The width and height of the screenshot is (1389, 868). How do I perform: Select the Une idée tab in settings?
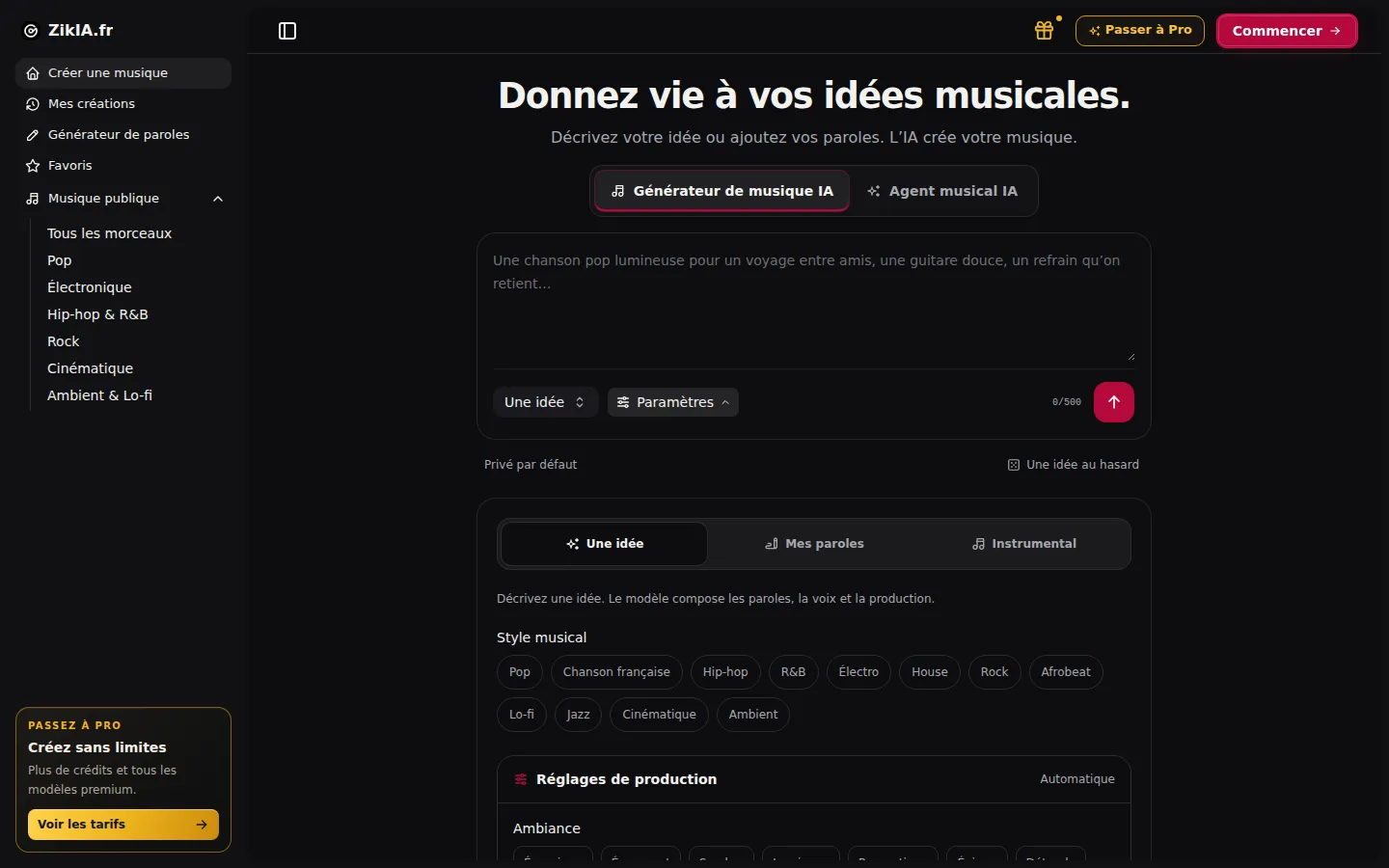[x=605, y=544]
